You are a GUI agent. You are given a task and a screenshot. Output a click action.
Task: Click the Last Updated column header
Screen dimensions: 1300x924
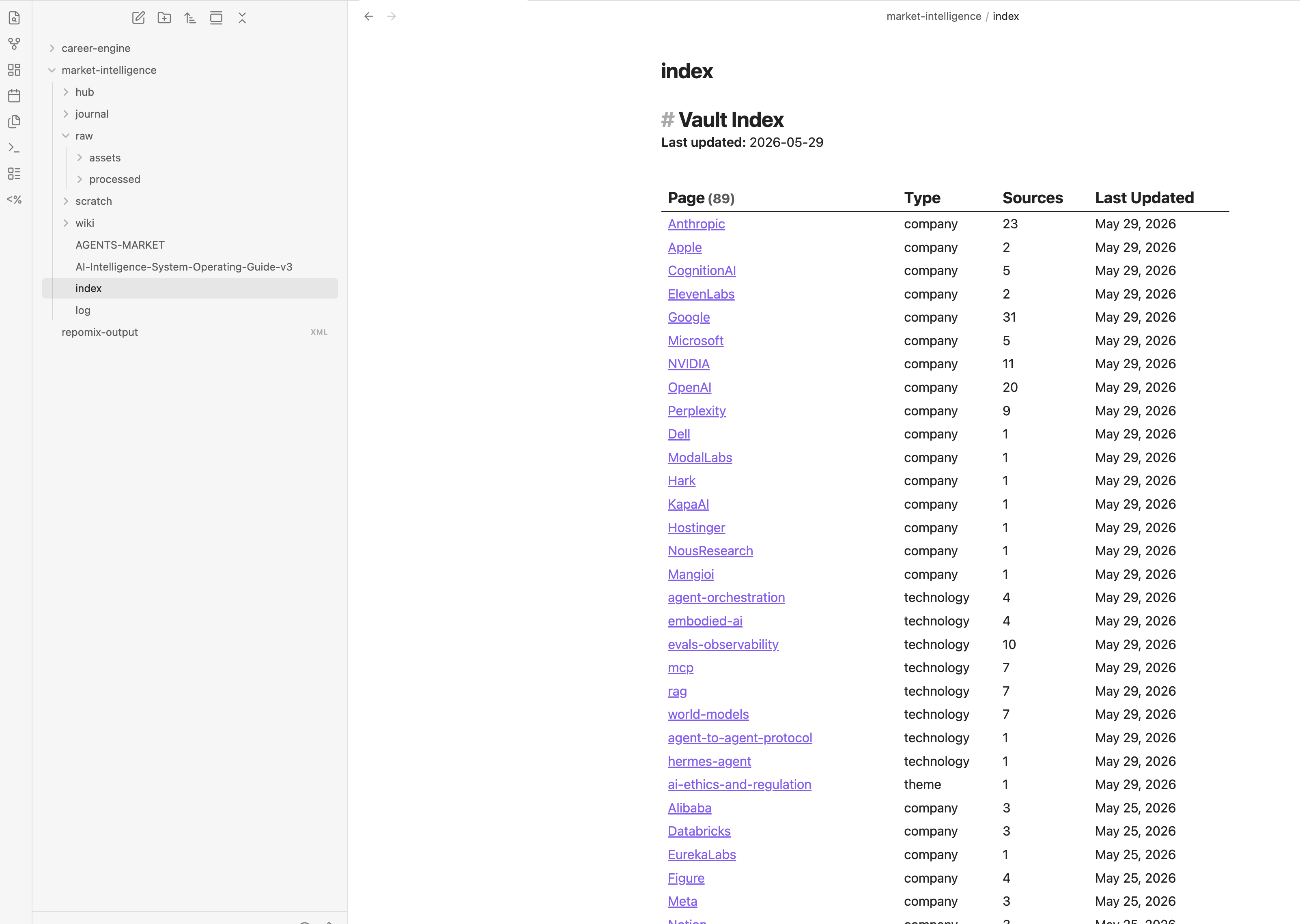coord(1145,198)
